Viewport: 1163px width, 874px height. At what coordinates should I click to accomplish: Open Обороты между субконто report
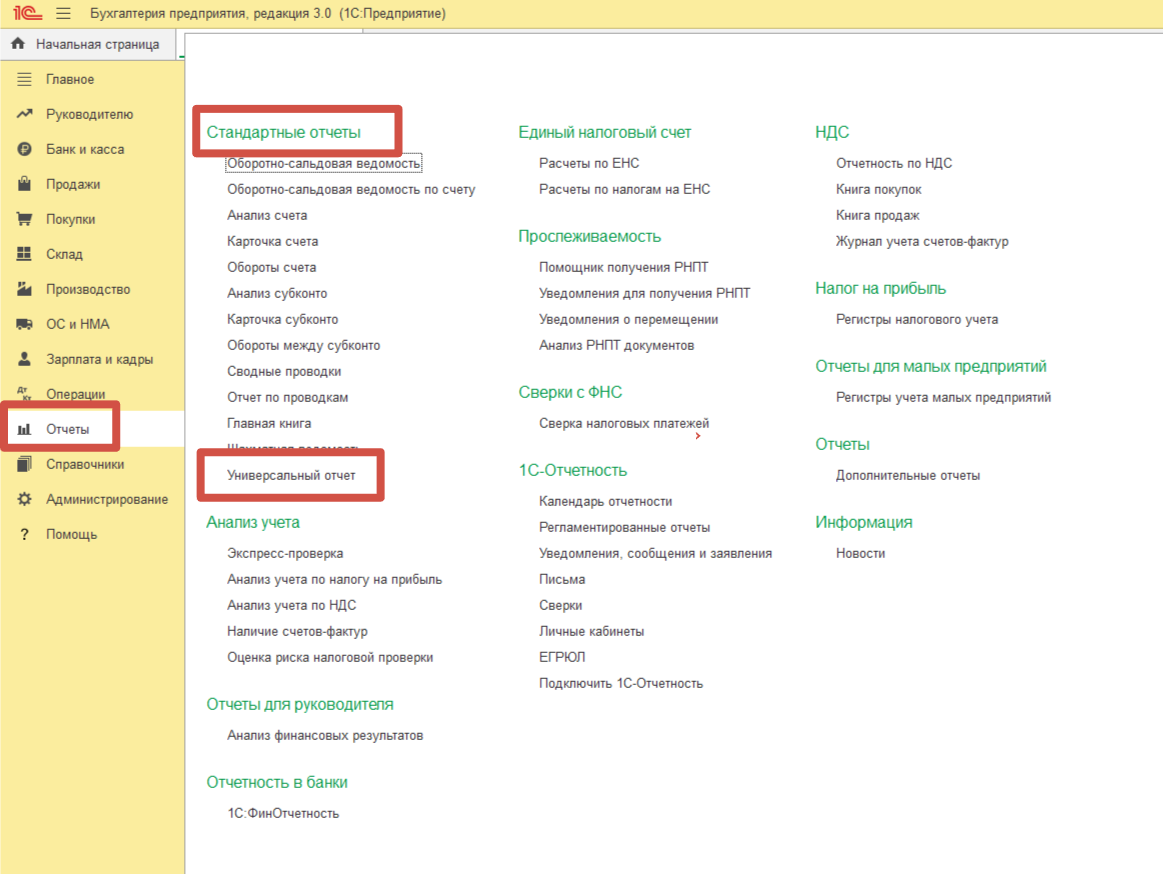click(303, 344)
